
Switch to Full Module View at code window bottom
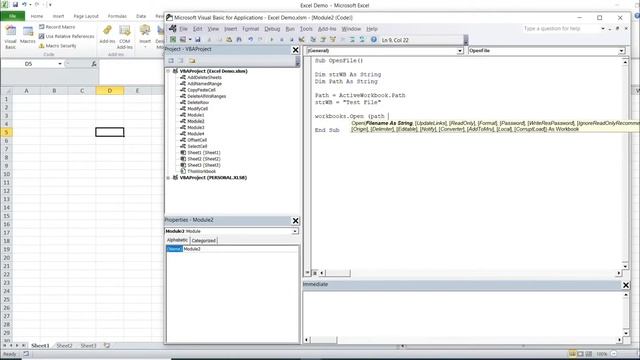point(315,272)
